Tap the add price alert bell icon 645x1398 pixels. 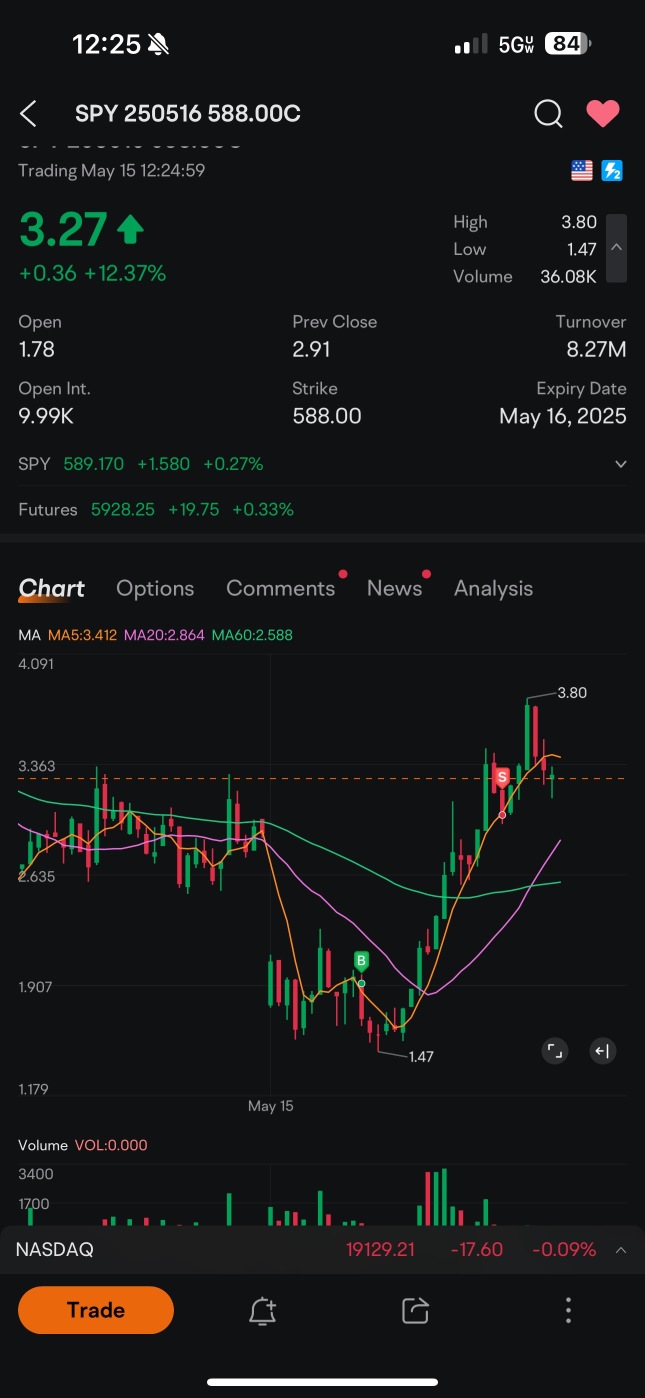[x=262, y=1310]
